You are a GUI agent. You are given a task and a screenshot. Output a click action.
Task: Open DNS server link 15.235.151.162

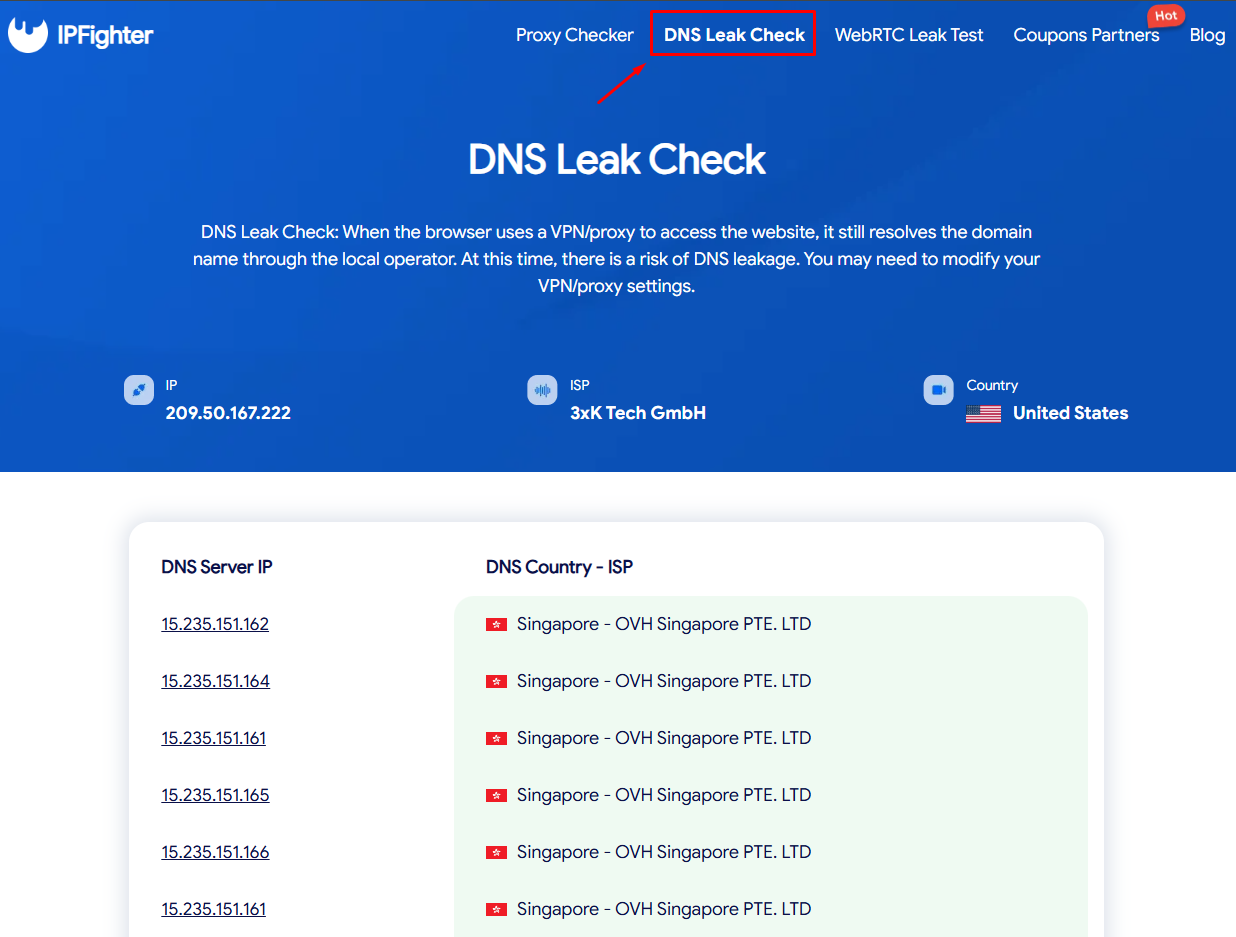(215, 624)
